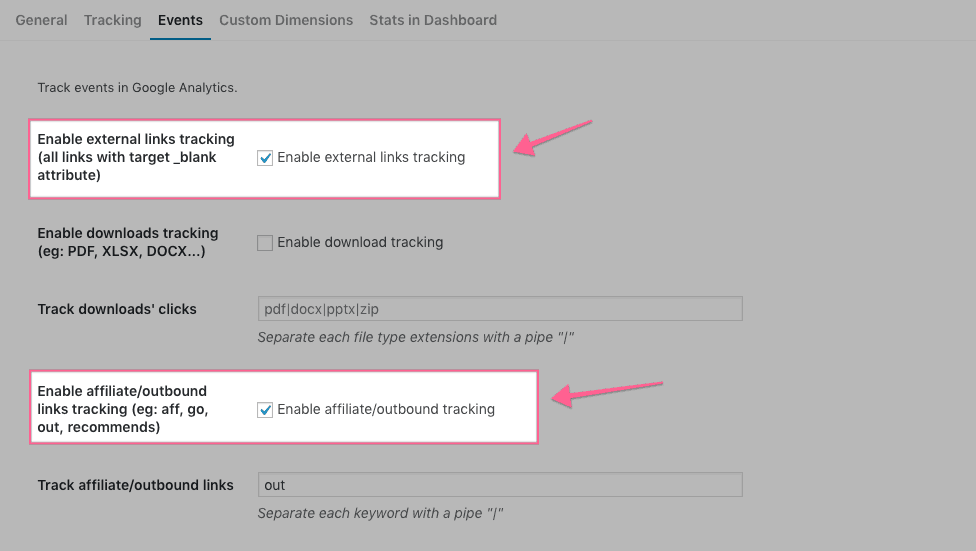Image resolution: width=976 pixels, height=551 pixels.
Task: Click the 'Track downloads' clicks' row label
Action: [117, 309]
